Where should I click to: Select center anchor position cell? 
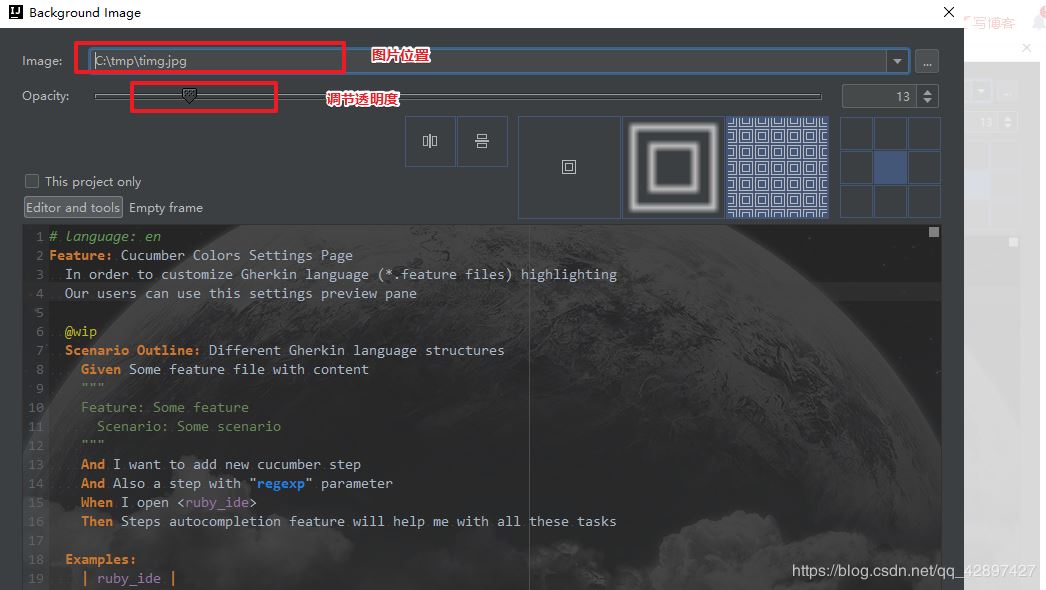[x=890, y=167]
